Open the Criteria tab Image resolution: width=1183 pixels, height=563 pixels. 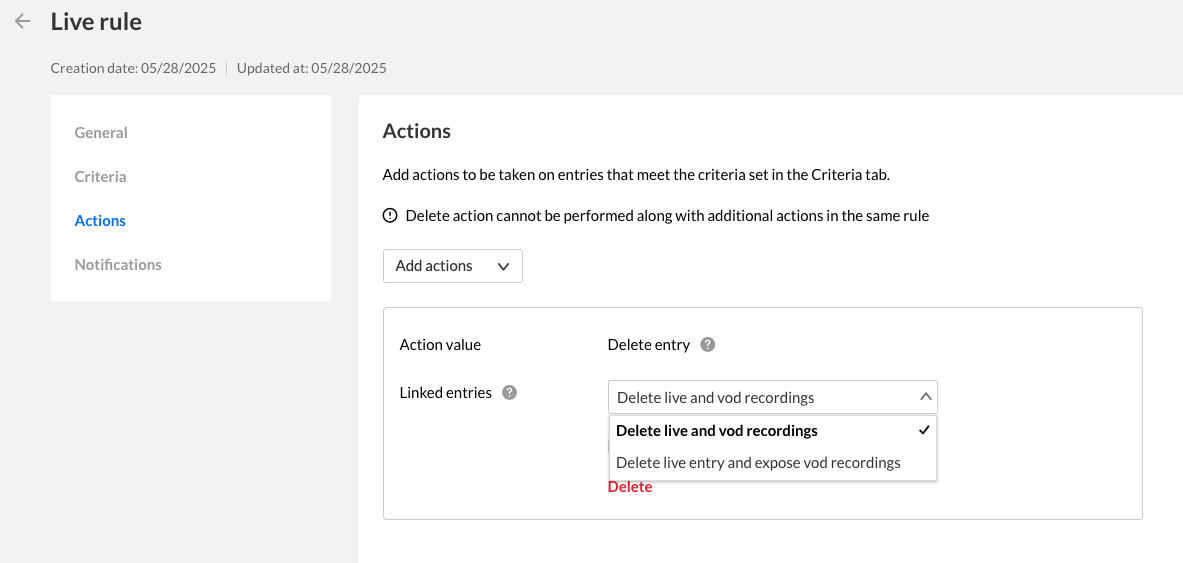click(100, 177)
